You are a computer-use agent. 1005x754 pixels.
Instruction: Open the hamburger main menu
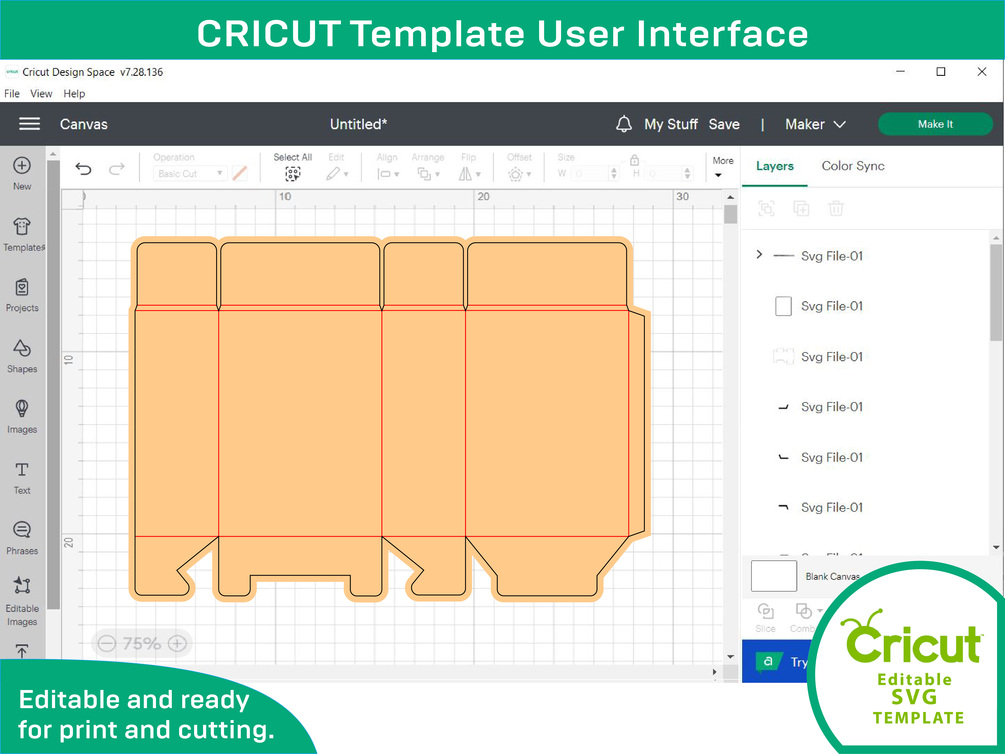[29, 124]
